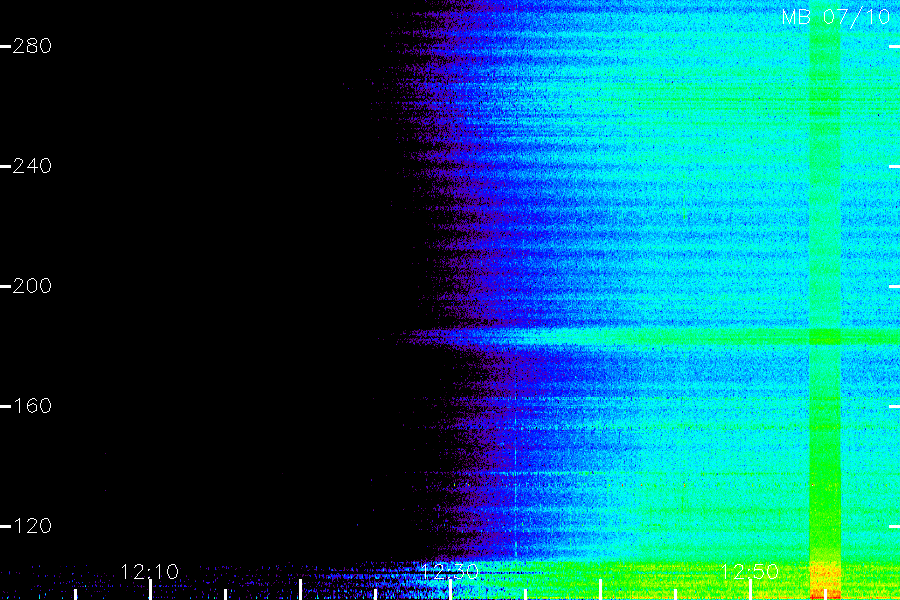
Task: Click the MB 07/10 date label
Action: [x=836, y=17]
